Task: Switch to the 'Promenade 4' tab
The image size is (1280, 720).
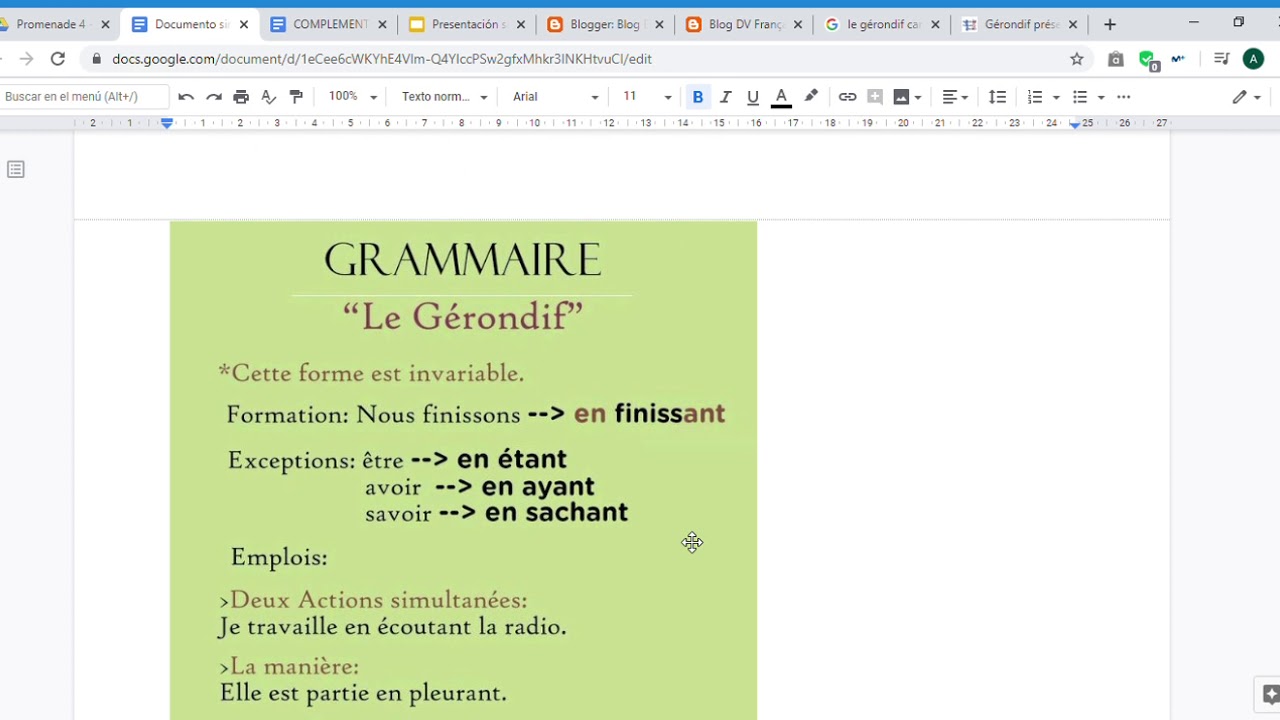Action: (52, 24)
